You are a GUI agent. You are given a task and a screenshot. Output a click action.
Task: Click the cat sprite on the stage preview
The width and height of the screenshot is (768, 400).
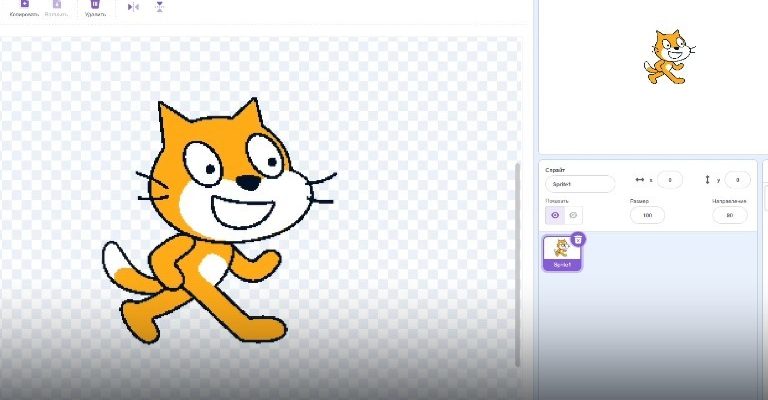tap(667, 56)
